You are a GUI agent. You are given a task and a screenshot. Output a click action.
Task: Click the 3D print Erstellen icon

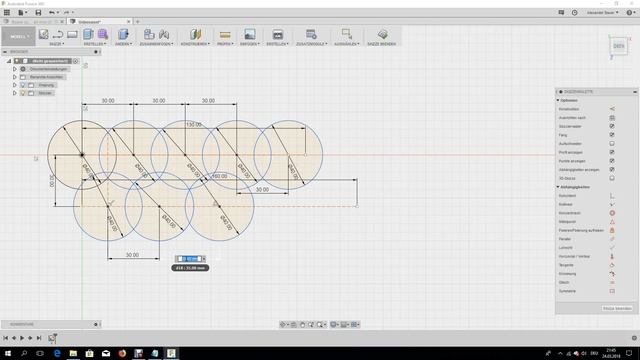pos(278,34)
